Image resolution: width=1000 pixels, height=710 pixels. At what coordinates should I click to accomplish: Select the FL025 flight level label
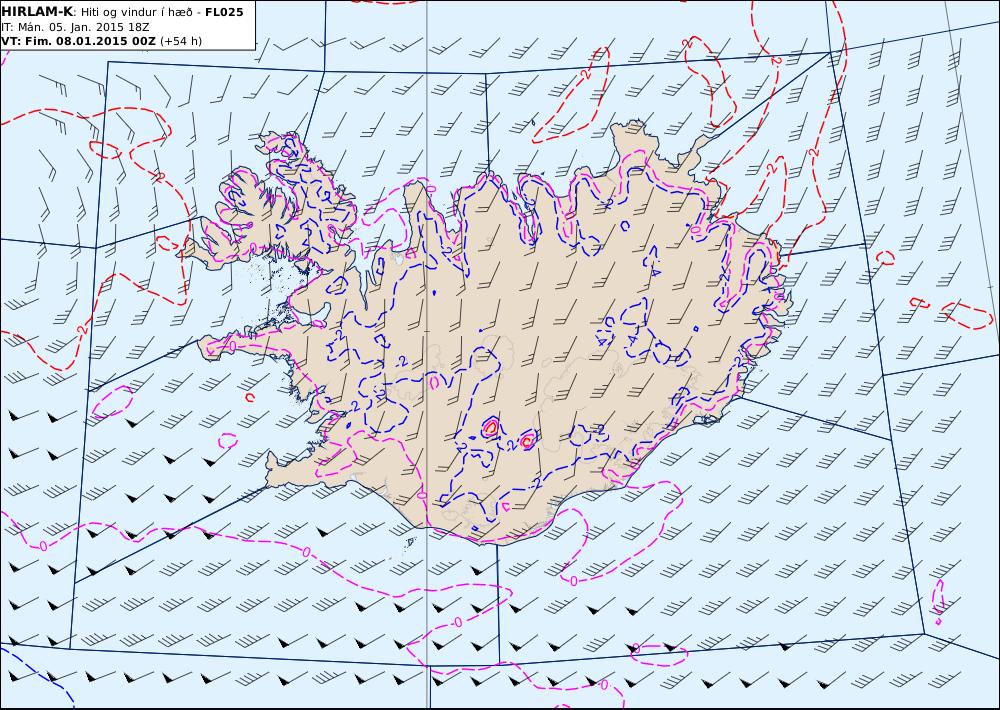(224, 12)
